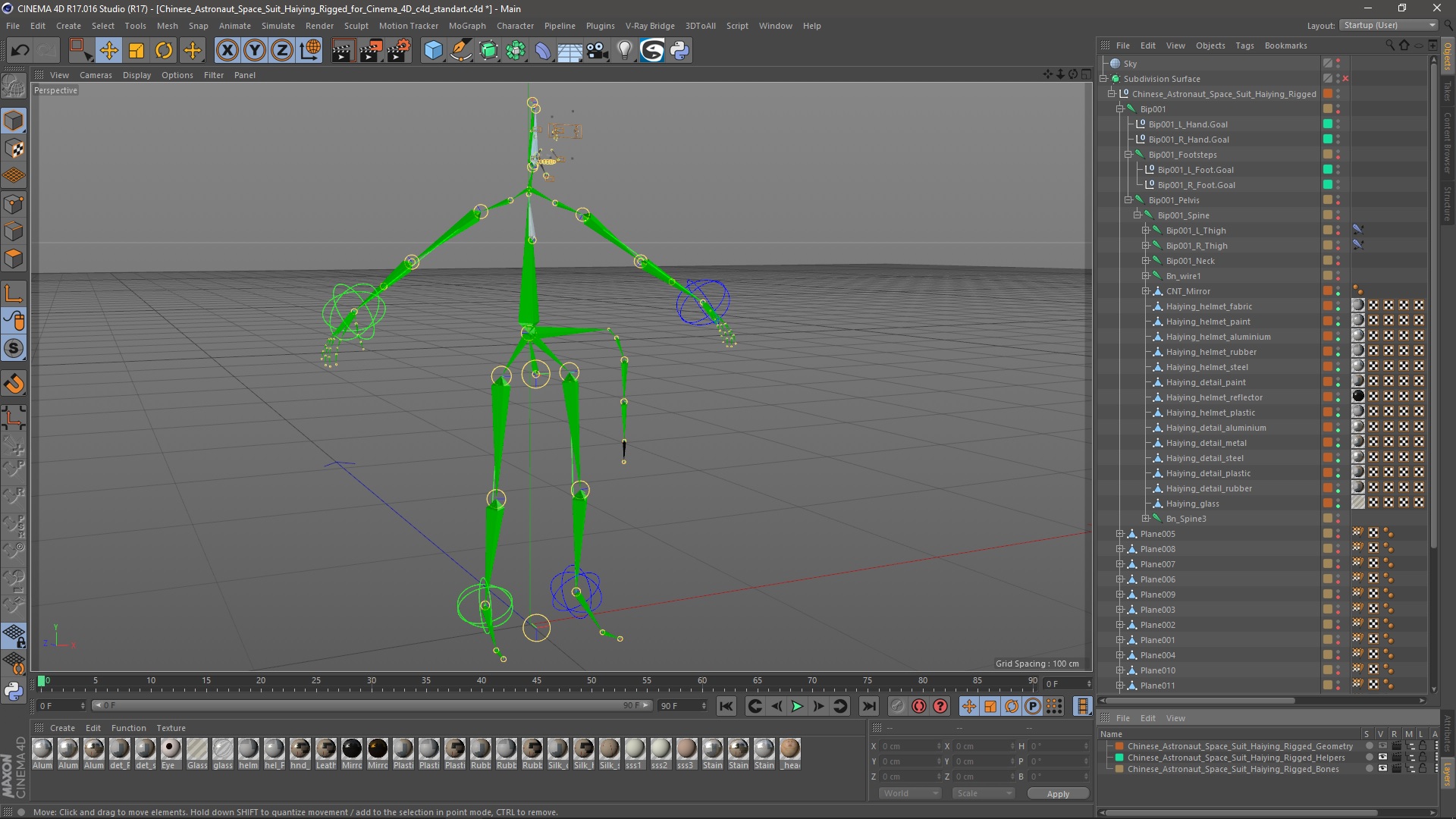Select the Live Selection tool

(80, 51)
